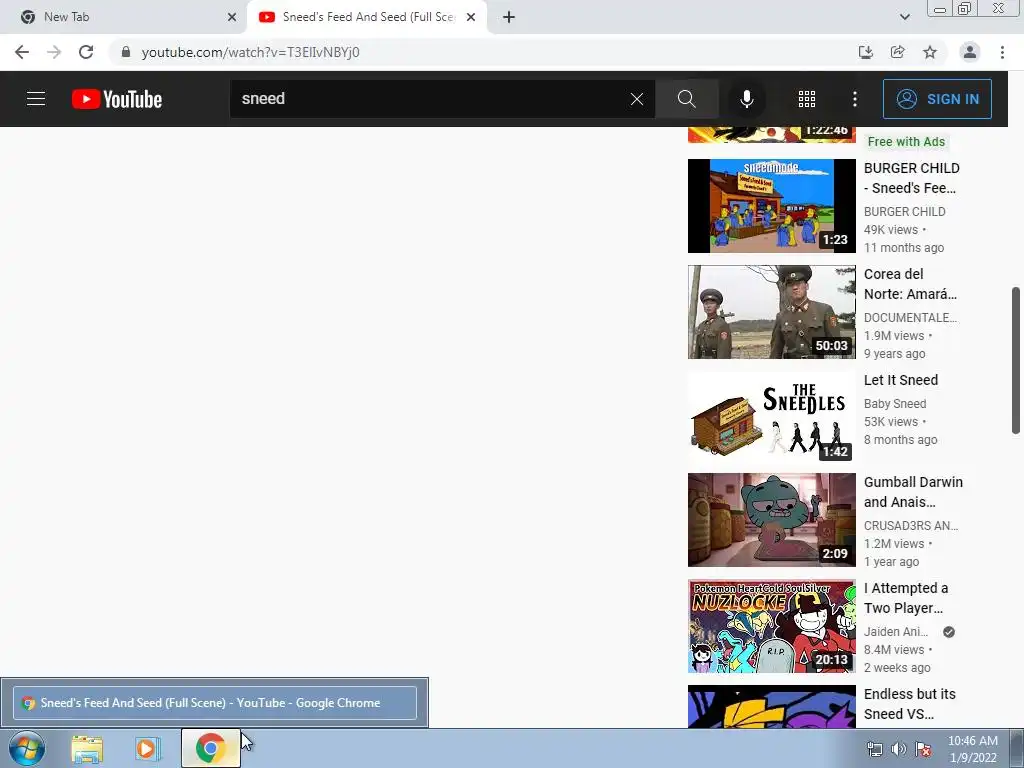Open The Sneedles video thumbnail
The image size is (1024, 768).
click(x=771, y=417)
